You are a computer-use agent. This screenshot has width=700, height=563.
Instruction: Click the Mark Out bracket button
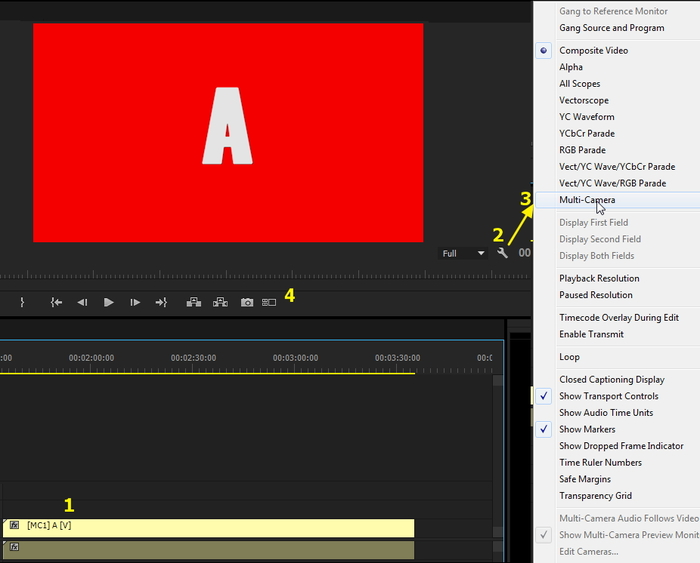click(x=22, y=302)
